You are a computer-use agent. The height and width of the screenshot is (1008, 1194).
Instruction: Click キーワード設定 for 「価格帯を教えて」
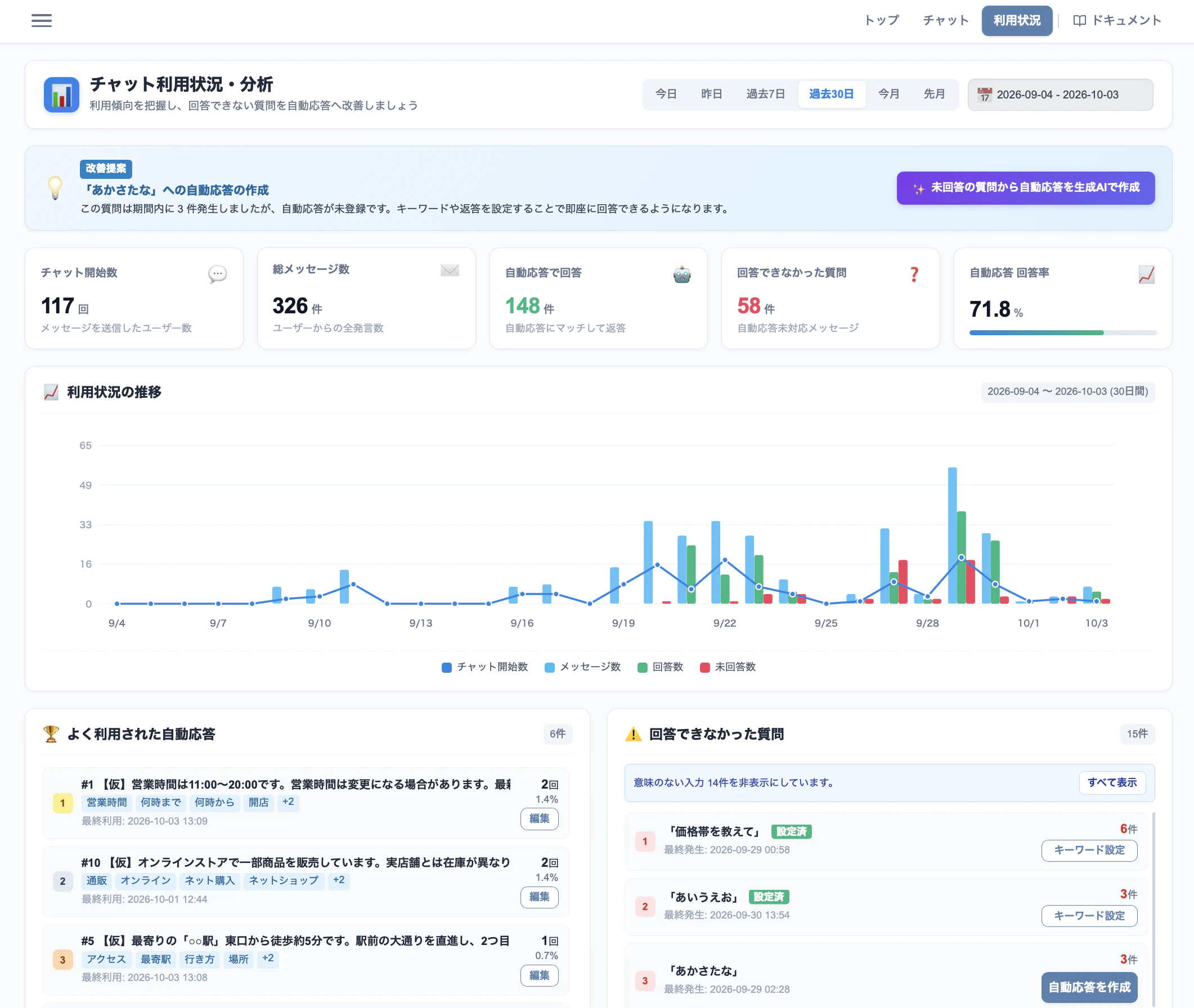1089,850
